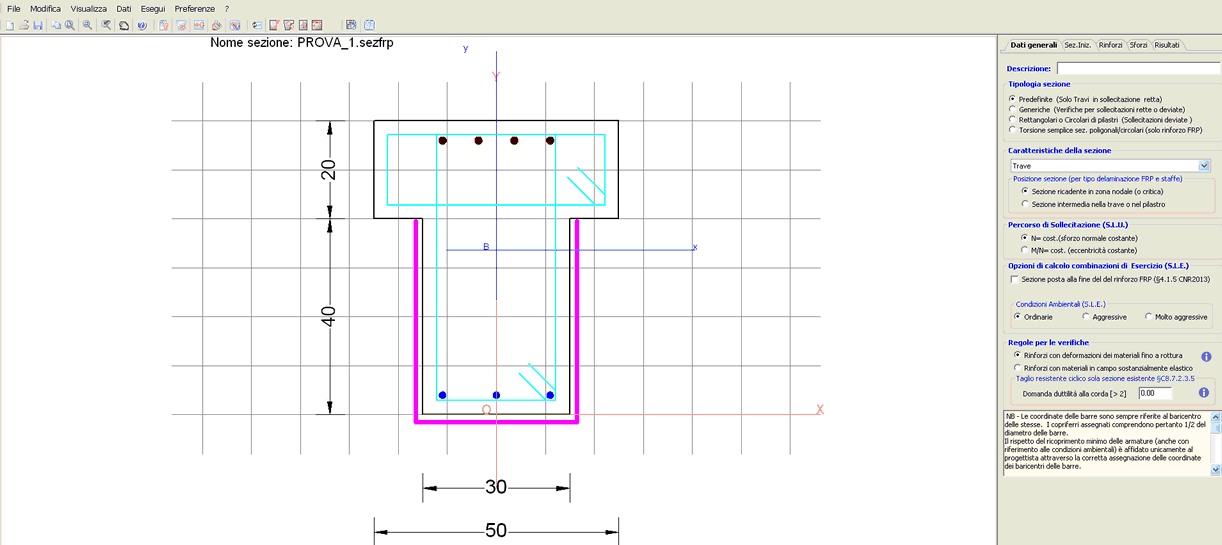The height and width of the screenshot is (545, 1222).
Task: Set environmental condition to Molto aggressive
Action: (1148, 316)
